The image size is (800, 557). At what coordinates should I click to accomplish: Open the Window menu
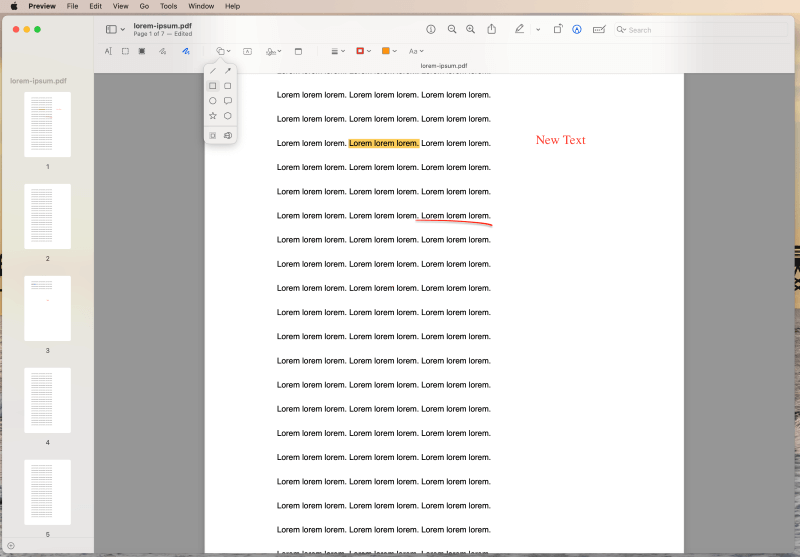201,6
